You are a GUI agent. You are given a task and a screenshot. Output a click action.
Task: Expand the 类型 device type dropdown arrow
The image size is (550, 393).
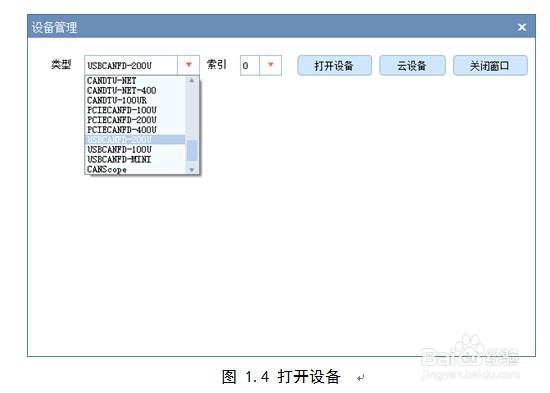click(x=189, y=65)
